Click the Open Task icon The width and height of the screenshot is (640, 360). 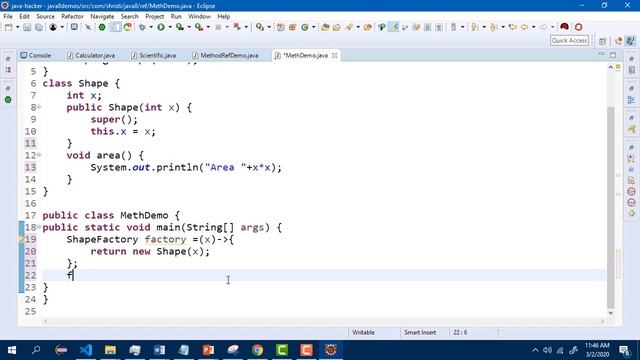[x=337, y=27]
